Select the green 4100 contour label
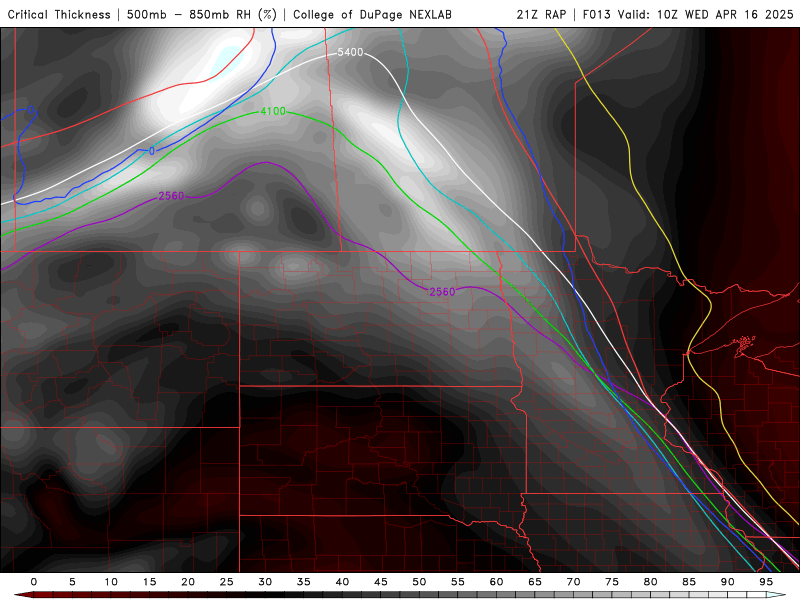 (x=273, y=111)
